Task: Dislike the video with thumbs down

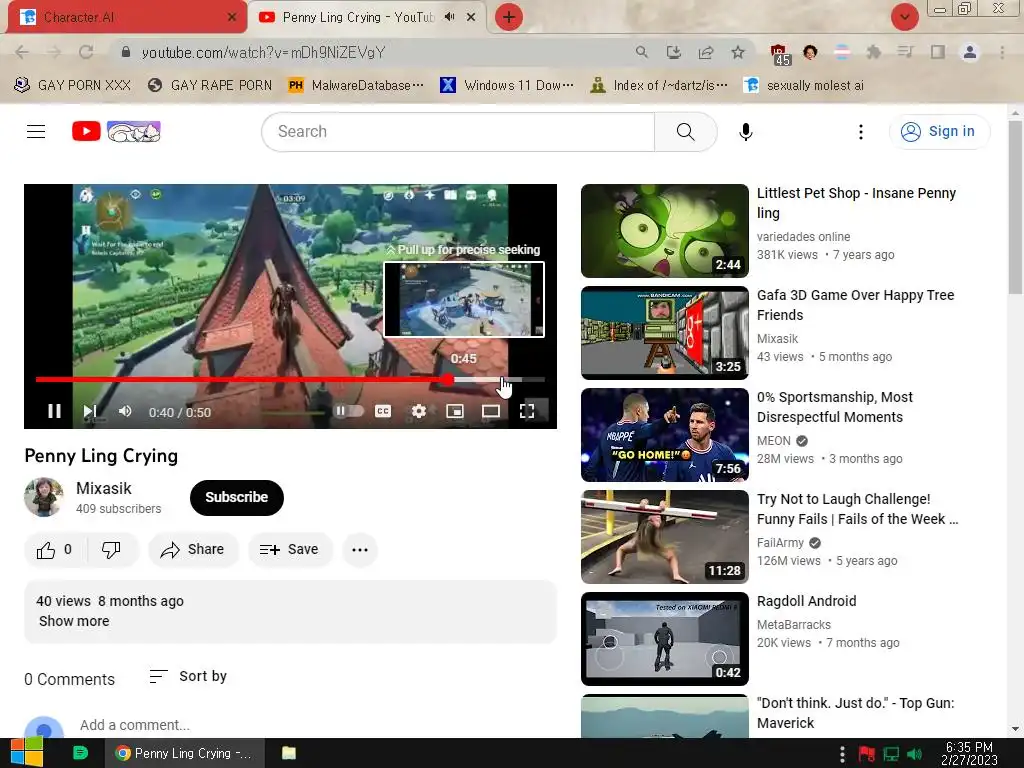Action: pos(111,550)
